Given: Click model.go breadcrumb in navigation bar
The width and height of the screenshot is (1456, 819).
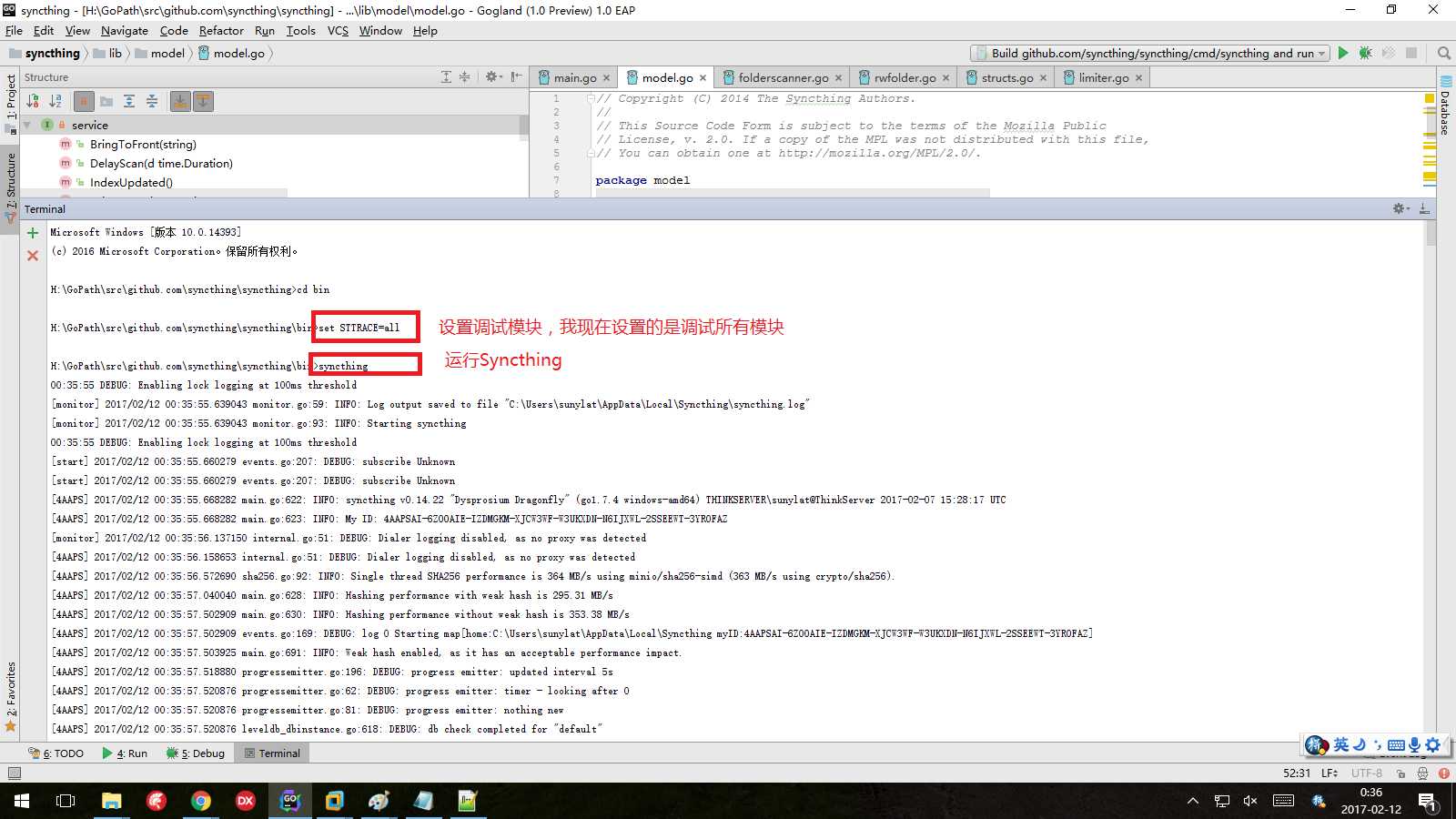Looking at the screenshot, I should click(x=230, y=53).
